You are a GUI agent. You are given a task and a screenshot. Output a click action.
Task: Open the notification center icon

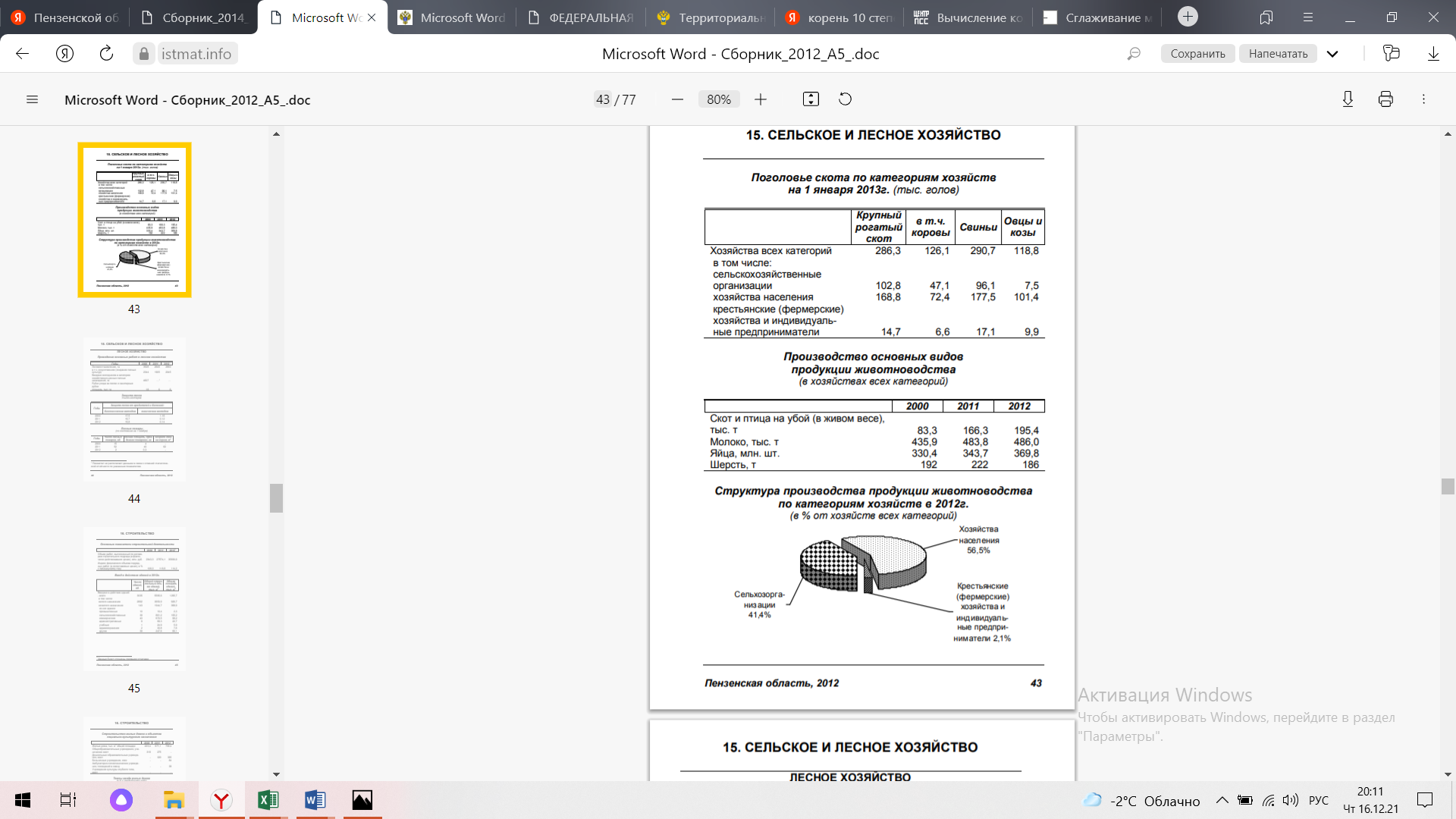1425,800
